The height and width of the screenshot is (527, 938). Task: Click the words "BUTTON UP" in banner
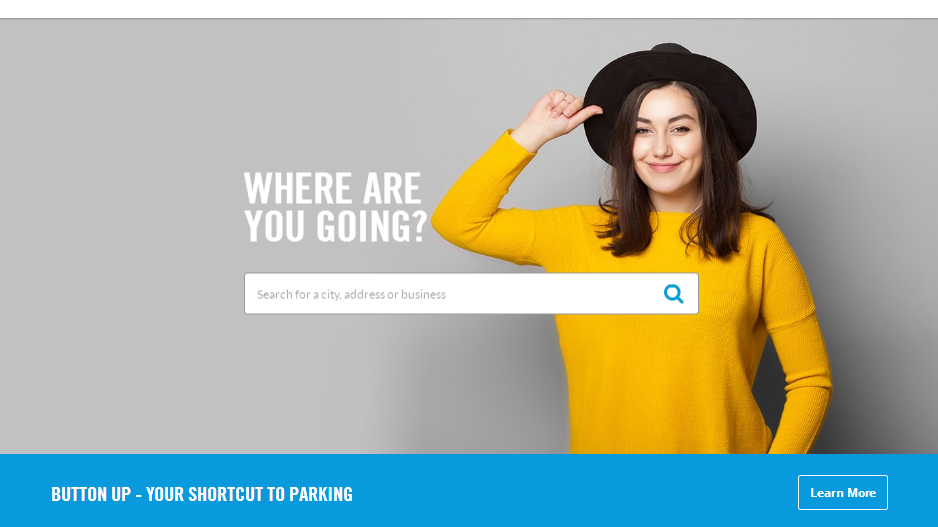(x=91, y=494)
